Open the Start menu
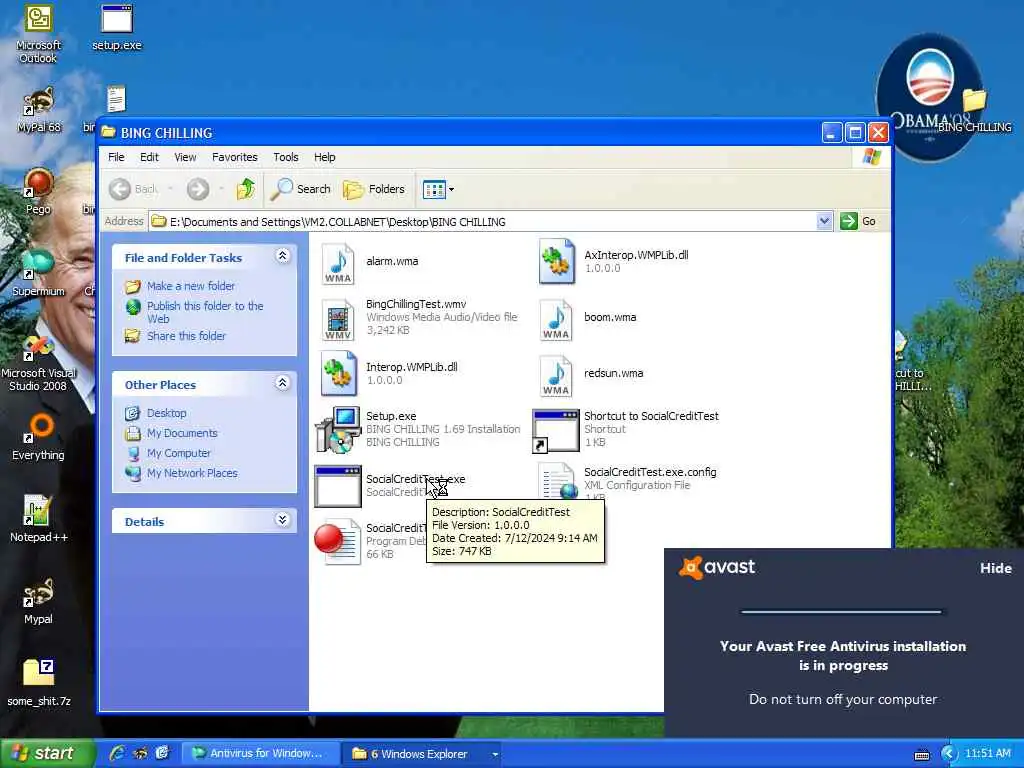 (47, 754)
